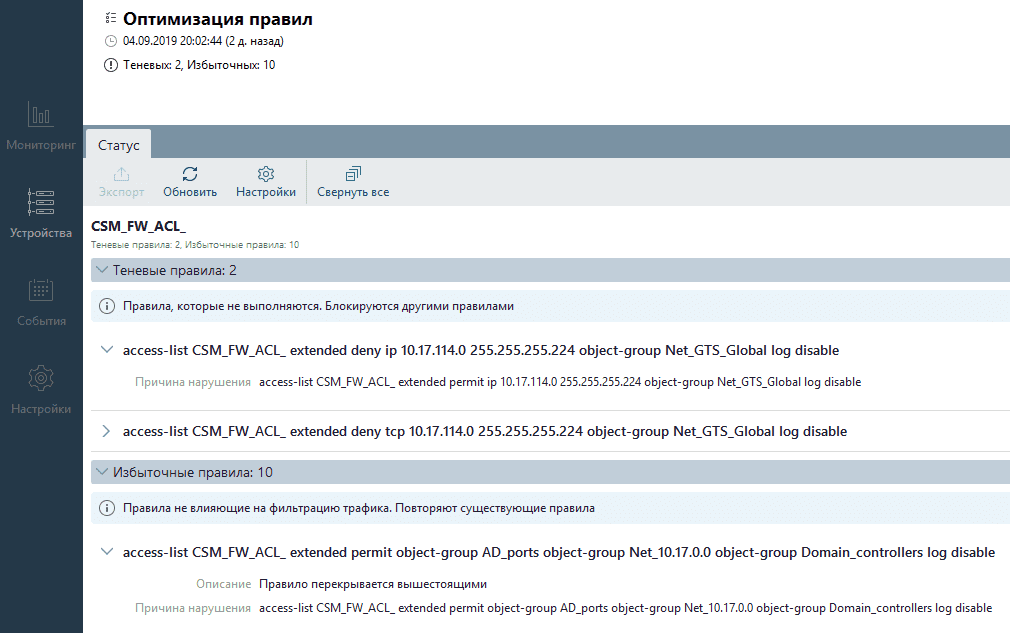Click the Оптимизация правил page title

tap(218, 19)
